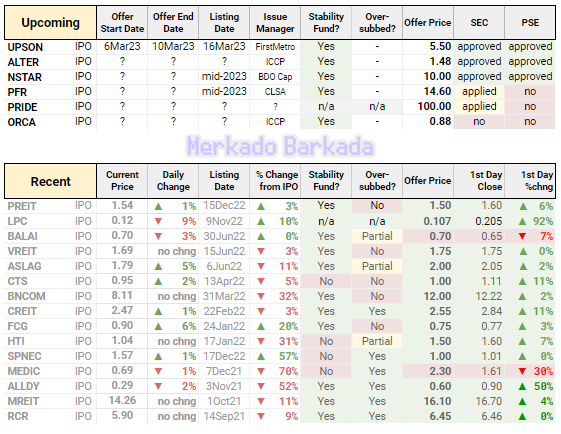Click the Offer Start Date column header
This screenshot has width=561, height=434.
point(122,23)
